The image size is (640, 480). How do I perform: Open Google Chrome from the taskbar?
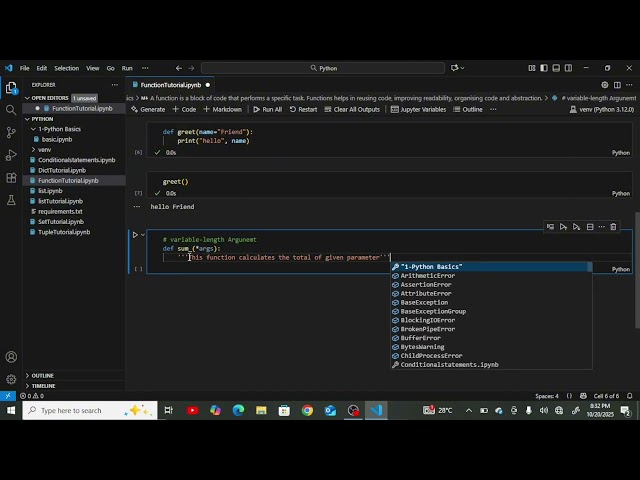[307, 410]
